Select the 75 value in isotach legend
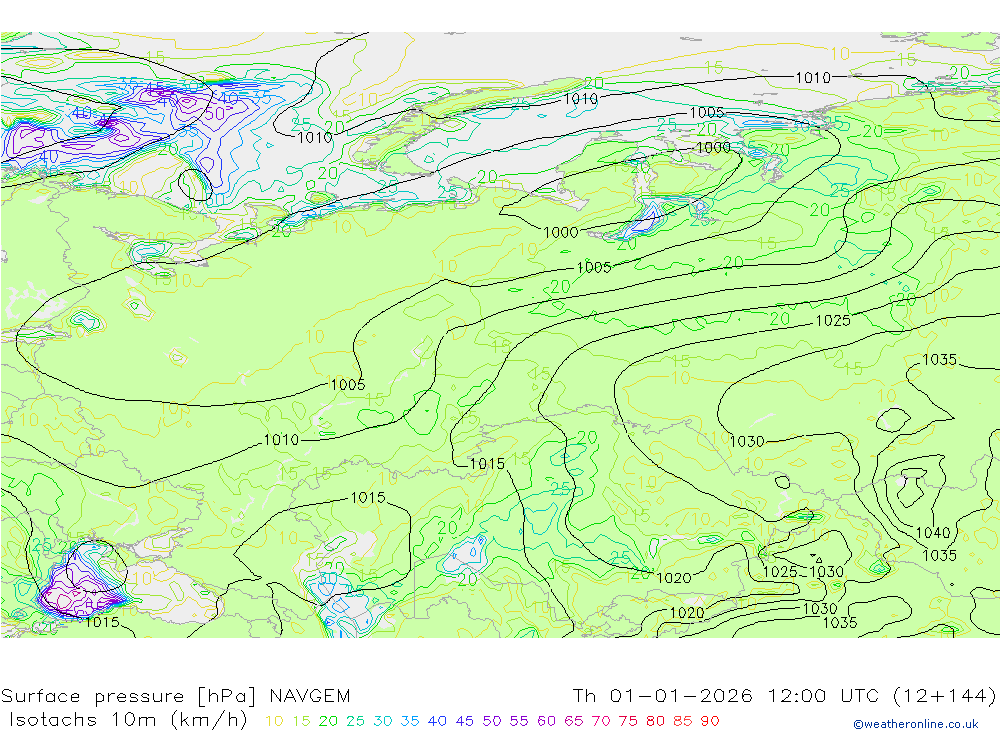 pos(628,721)
